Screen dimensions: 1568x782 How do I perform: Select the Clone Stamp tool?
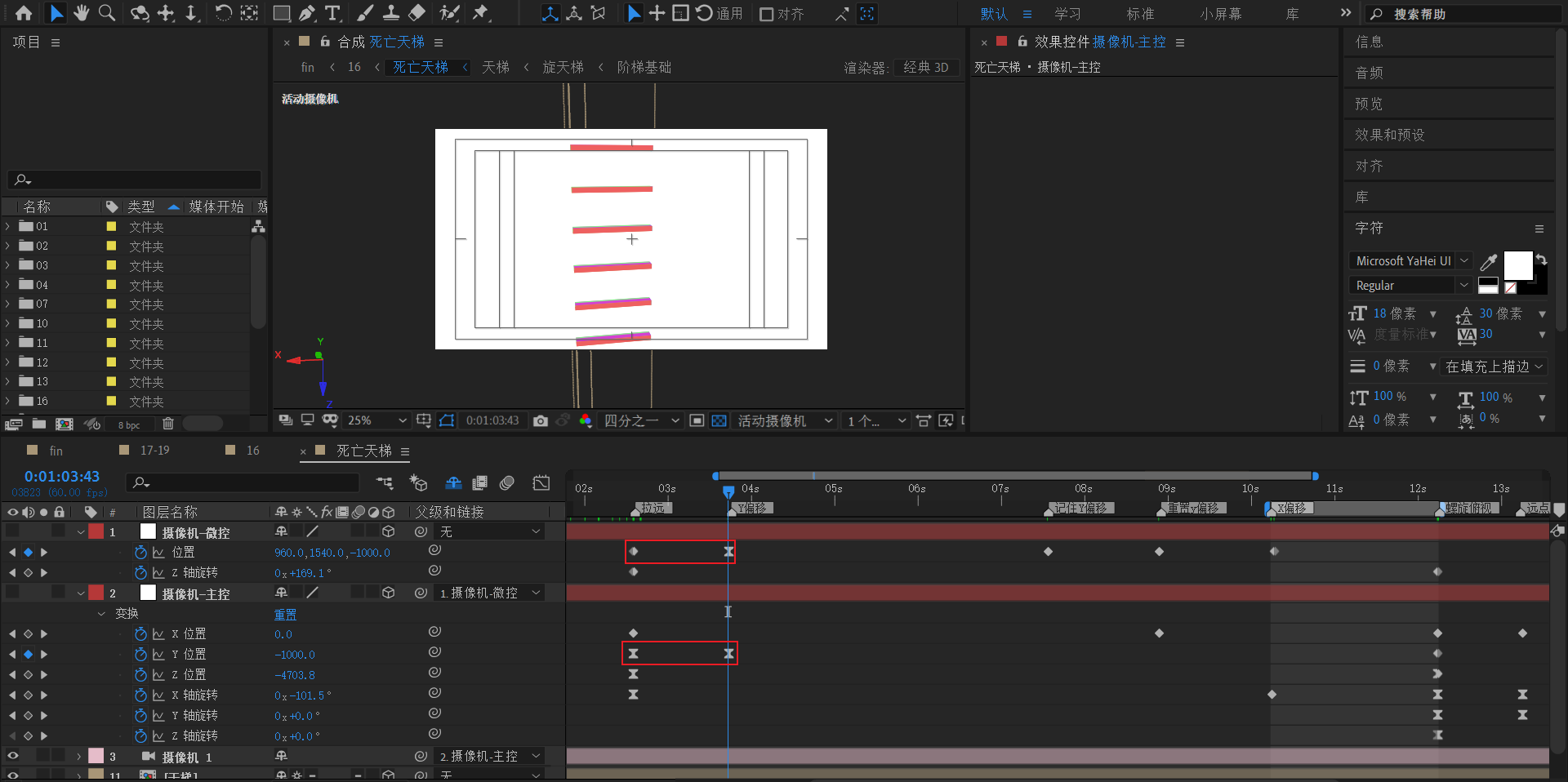pos(391,13)
